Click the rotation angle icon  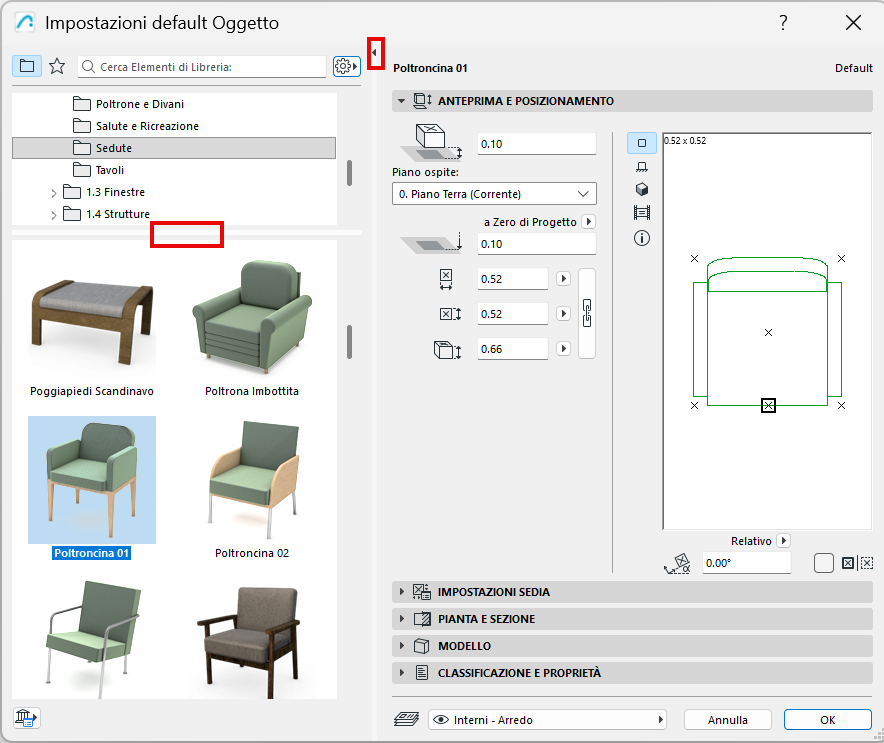click(677, 563)
